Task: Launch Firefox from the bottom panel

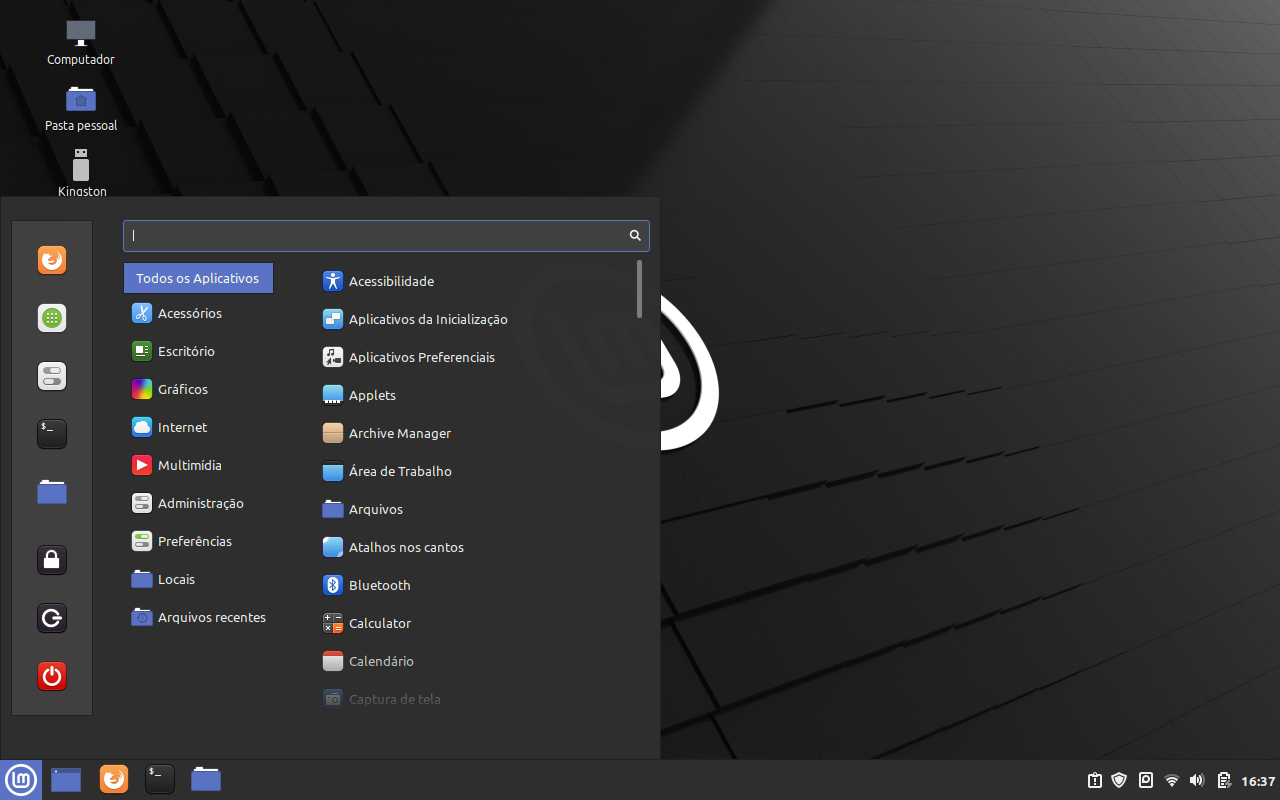Action: [114, 779]
